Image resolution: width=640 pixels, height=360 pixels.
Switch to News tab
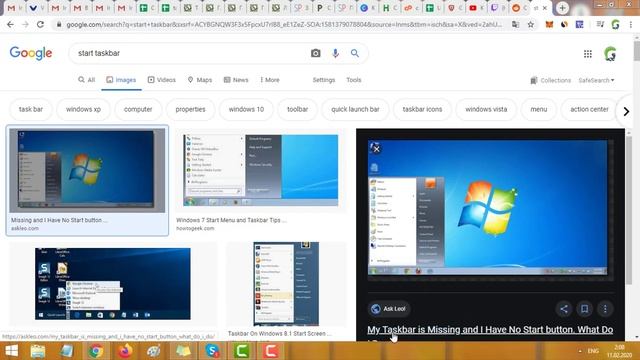coord(236,80)
